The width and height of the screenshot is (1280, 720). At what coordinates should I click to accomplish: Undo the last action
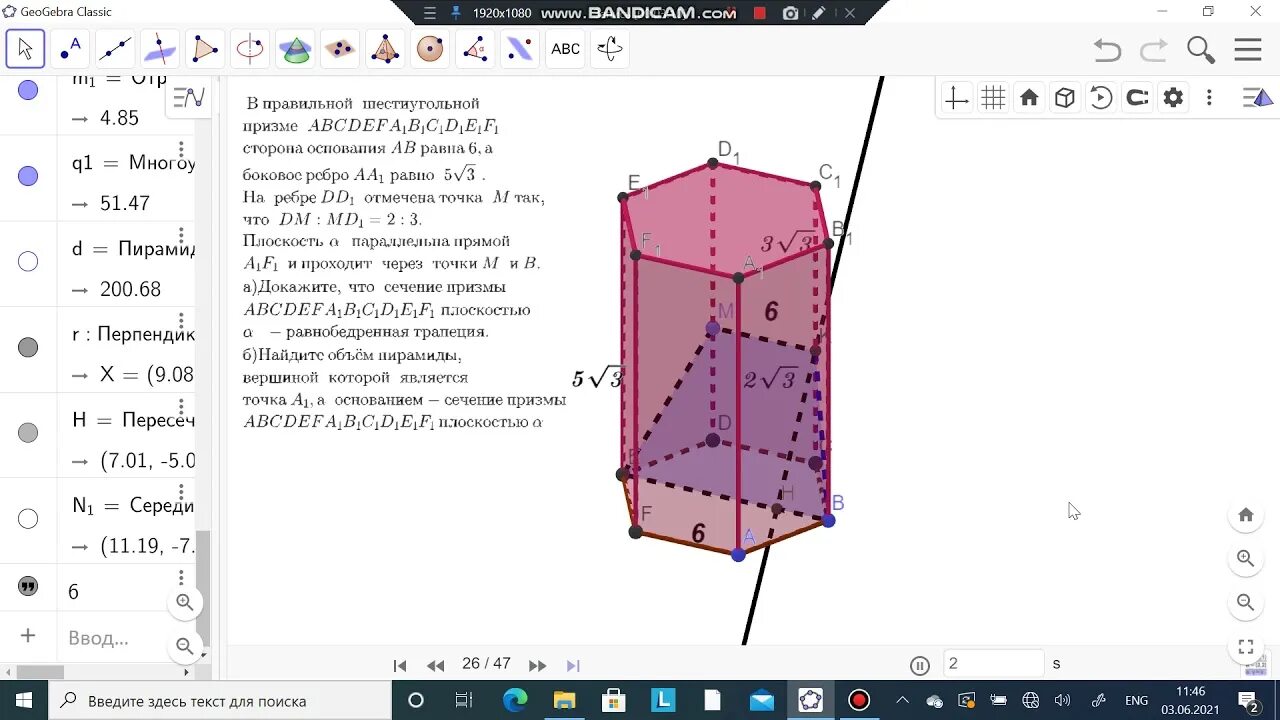pos(1107,49)
